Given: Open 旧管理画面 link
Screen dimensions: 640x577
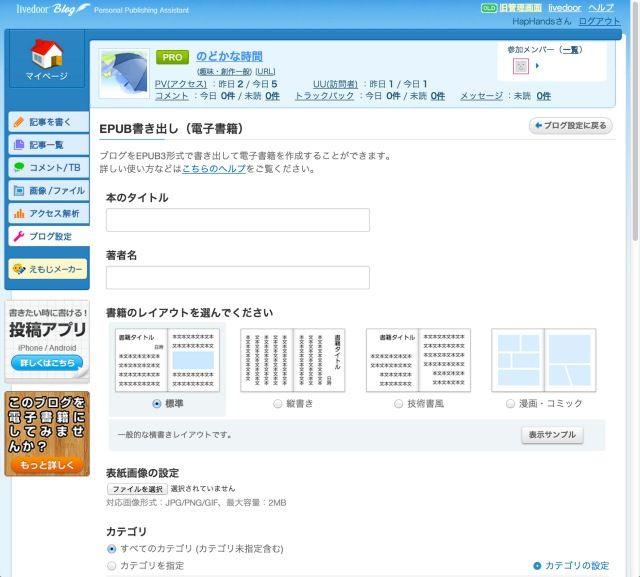Looking at the screenshot, I should (520, 8).
